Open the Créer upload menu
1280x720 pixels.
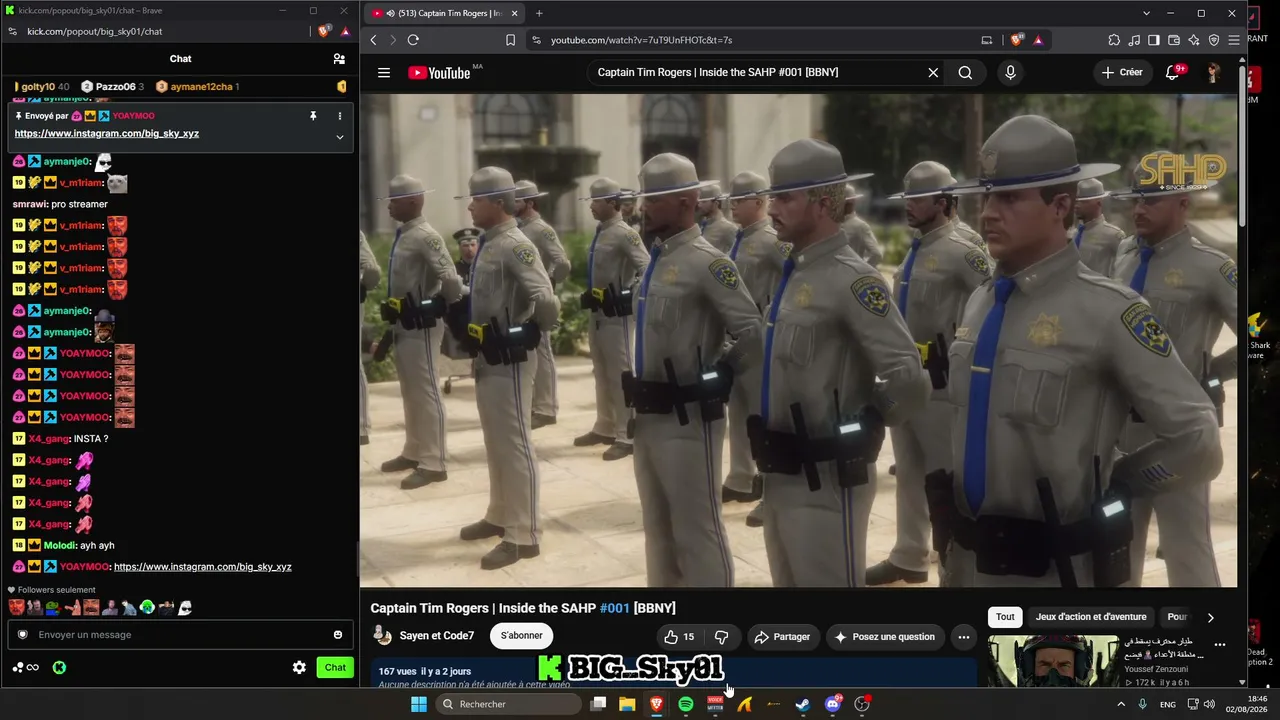(1122, 72)
